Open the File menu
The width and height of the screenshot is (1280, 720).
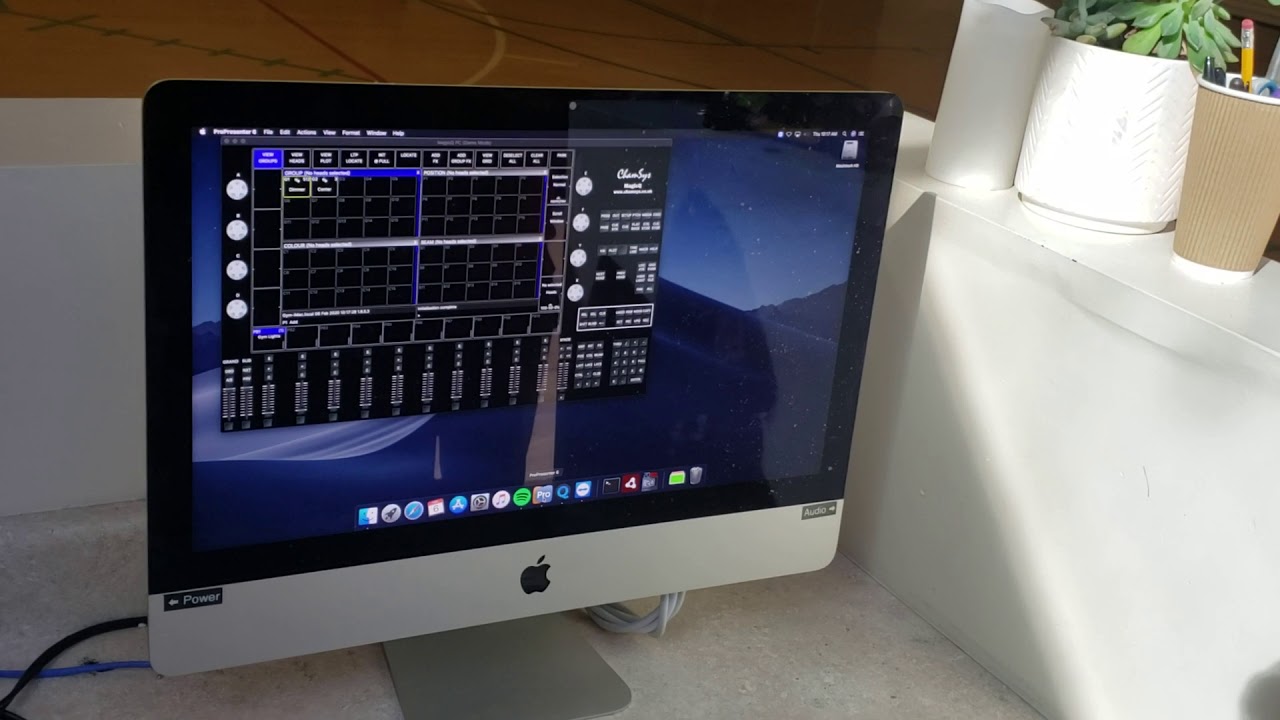coord(268,131)
